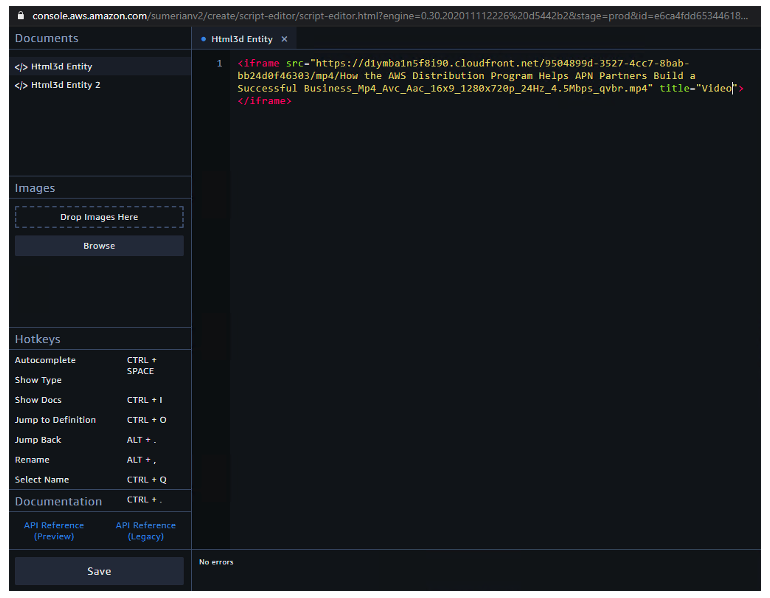The image size is (770, 598).
Task: Select Html3d Entity document in sidebar
Action: tap(61, 67)
